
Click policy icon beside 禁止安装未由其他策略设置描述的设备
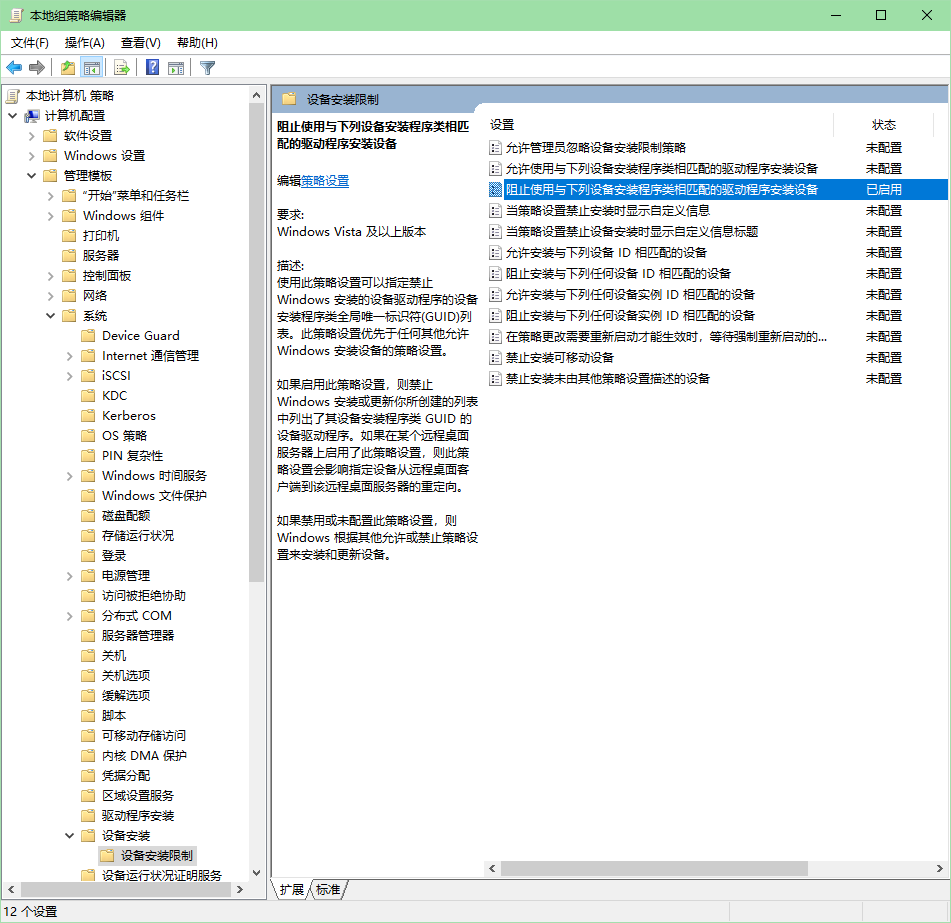coord(496,379)
